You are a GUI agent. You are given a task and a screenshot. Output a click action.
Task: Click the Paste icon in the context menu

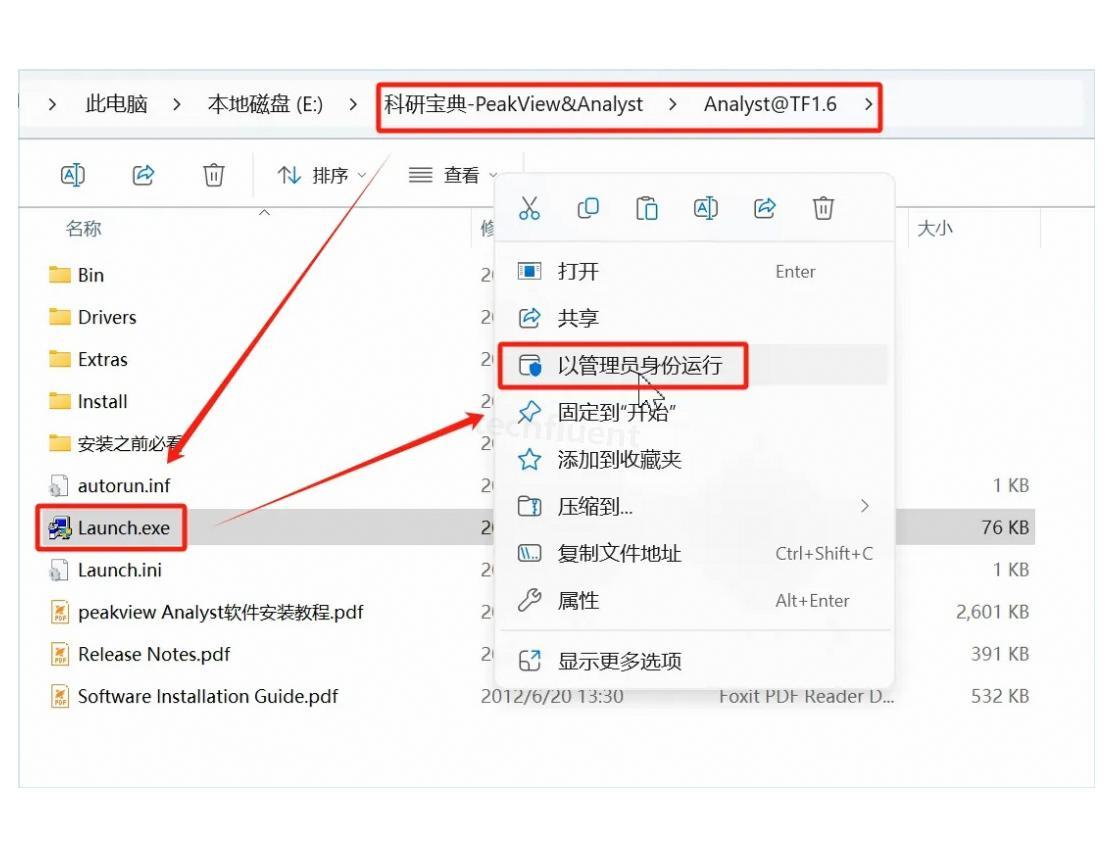646,208
